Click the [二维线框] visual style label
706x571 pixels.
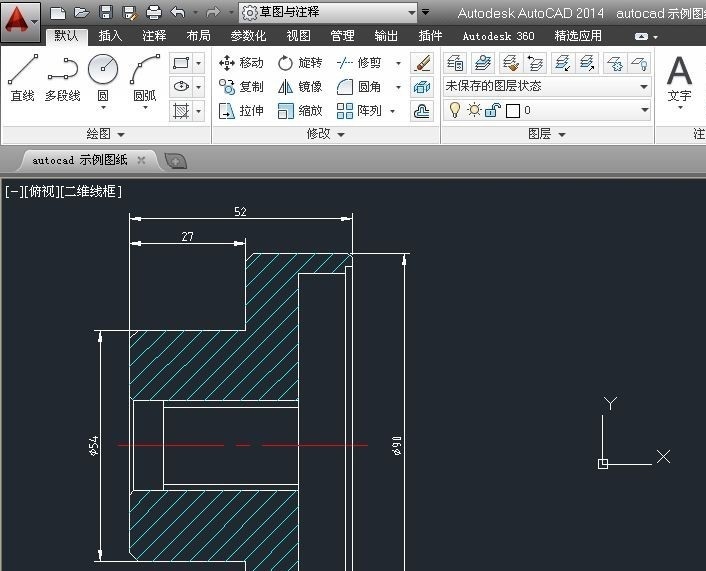[91, 191]
